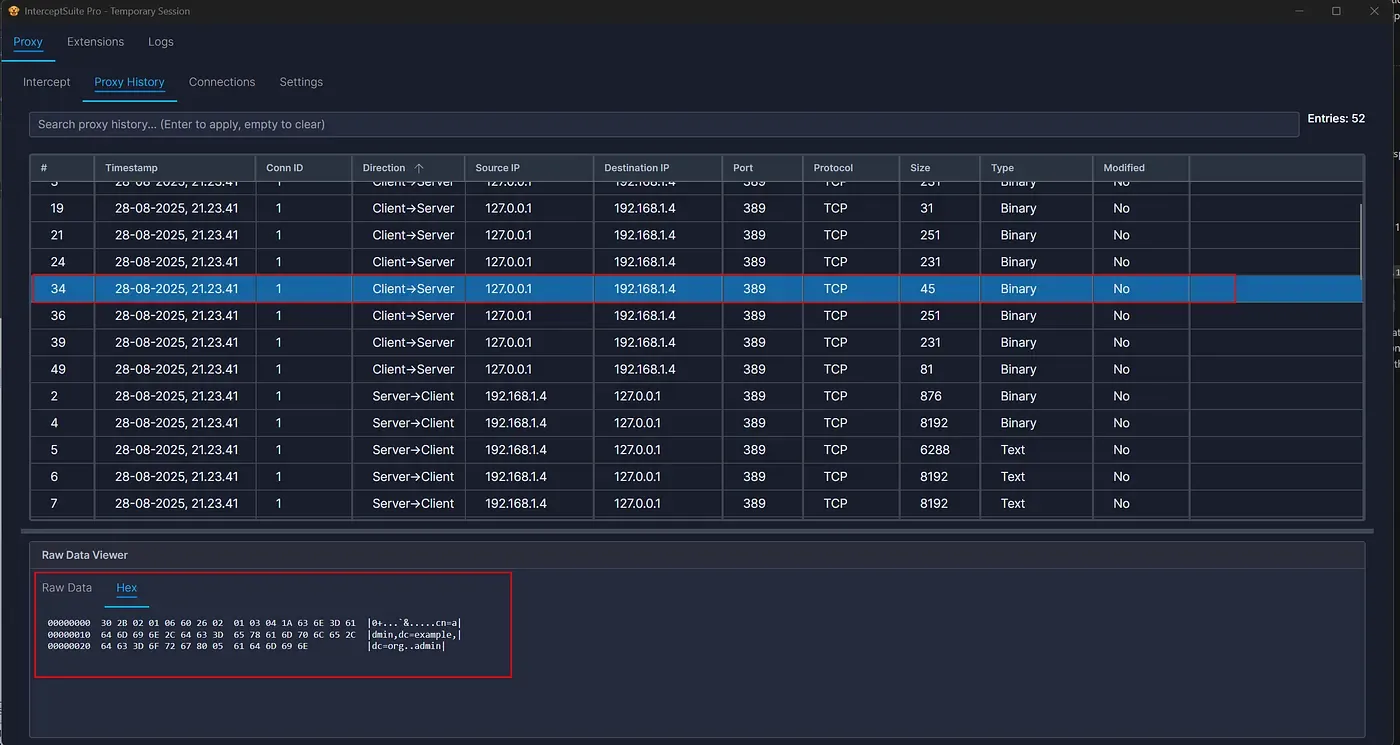Sort by Port column header
1400x745 pixels.
(762, 168)
